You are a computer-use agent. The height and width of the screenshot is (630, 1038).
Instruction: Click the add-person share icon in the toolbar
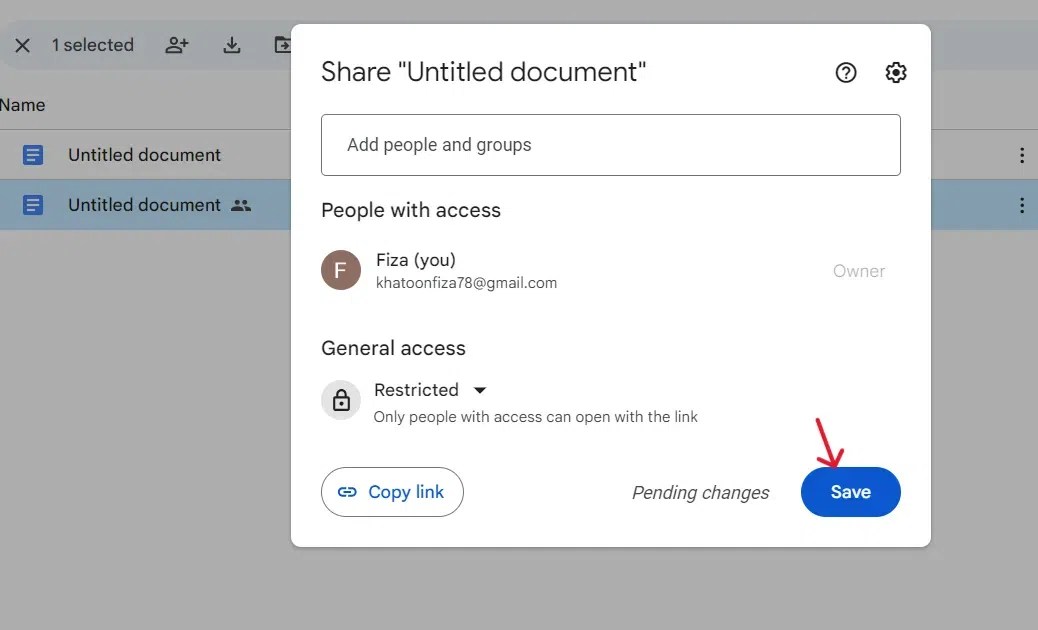177,44
